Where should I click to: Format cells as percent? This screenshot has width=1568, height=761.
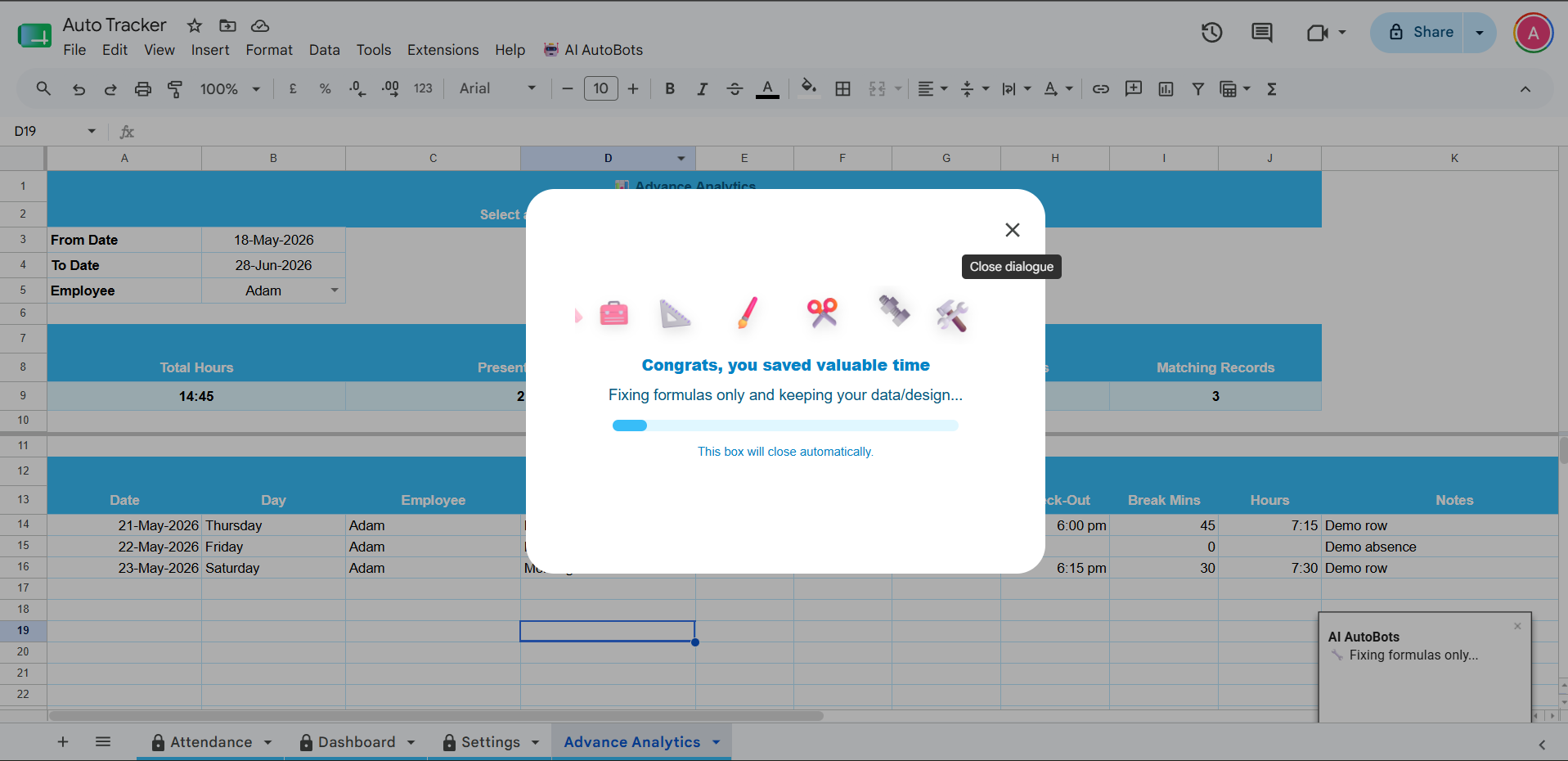tap(325, 88)
